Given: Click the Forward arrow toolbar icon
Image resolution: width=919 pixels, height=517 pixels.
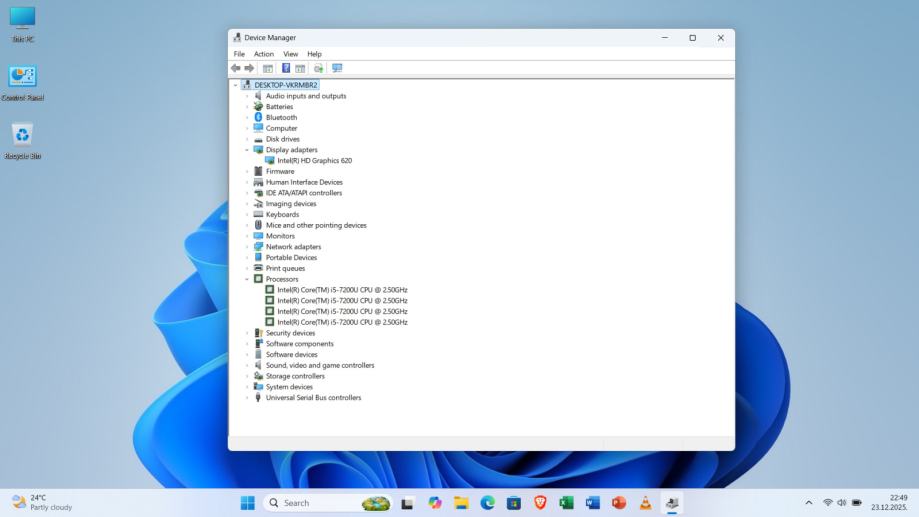Looking at the screenshot, I should [x=249, y=68].
